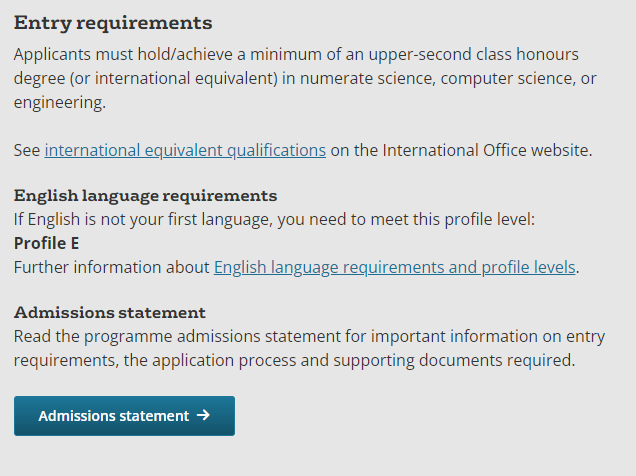Click the word 'See' before qualifications link

26,151
